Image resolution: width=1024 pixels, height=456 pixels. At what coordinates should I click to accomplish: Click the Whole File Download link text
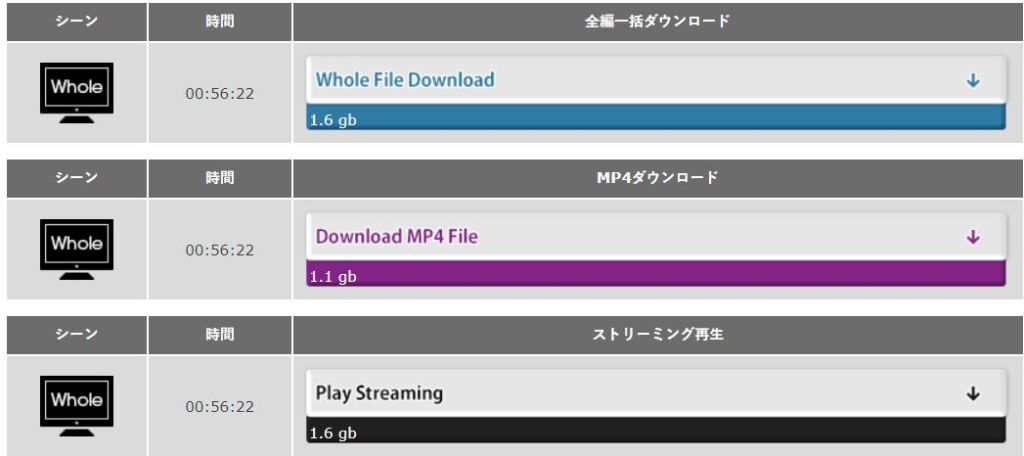[405, 80]
